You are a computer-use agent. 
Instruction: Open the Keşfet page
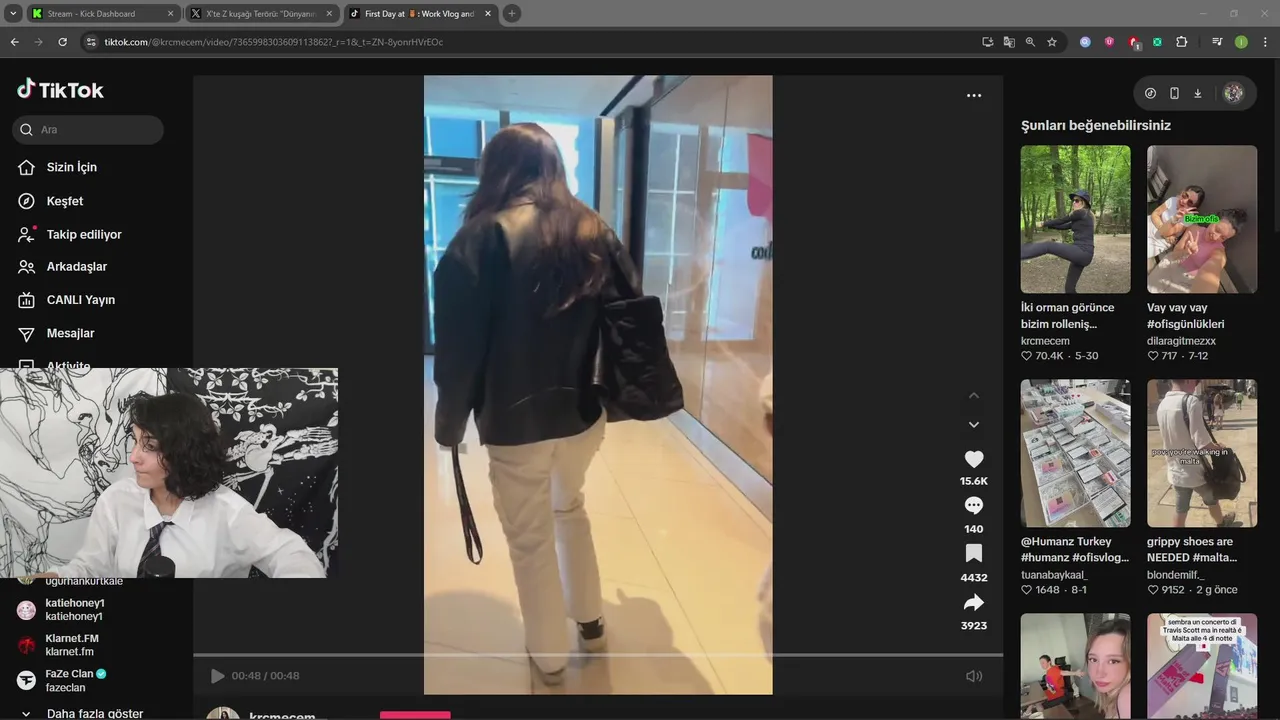point(65,201)
